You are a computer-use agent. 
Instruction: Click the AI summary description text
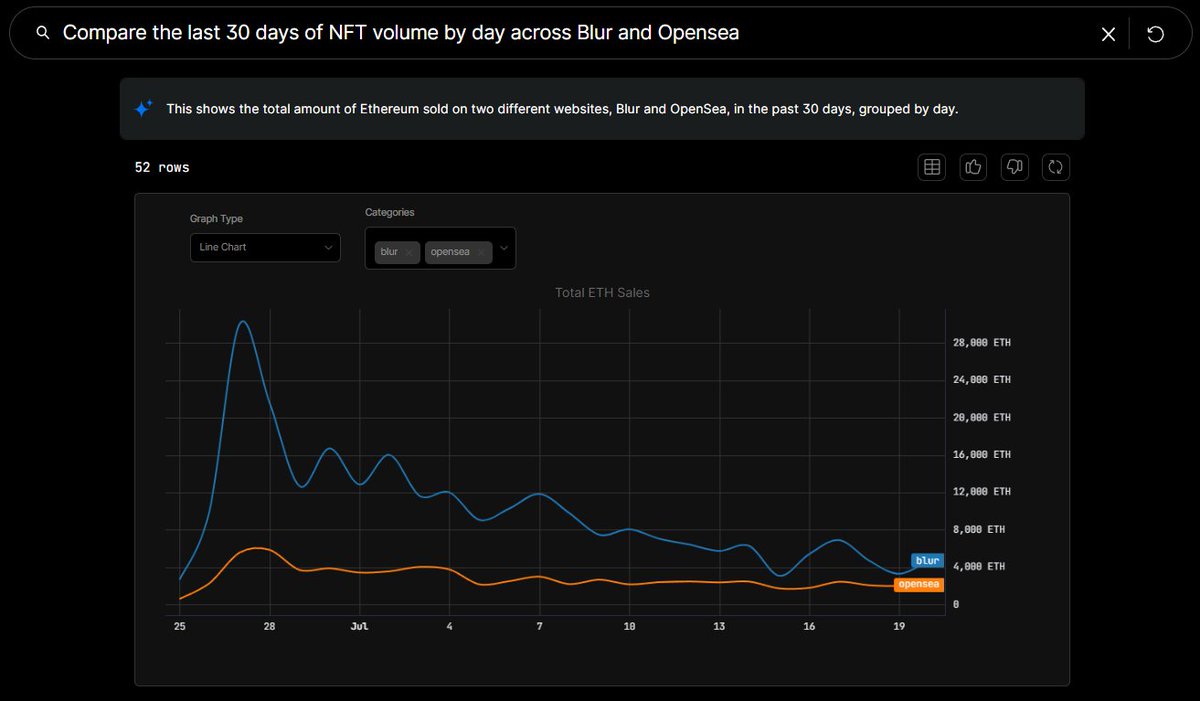(x=562, y=108)
